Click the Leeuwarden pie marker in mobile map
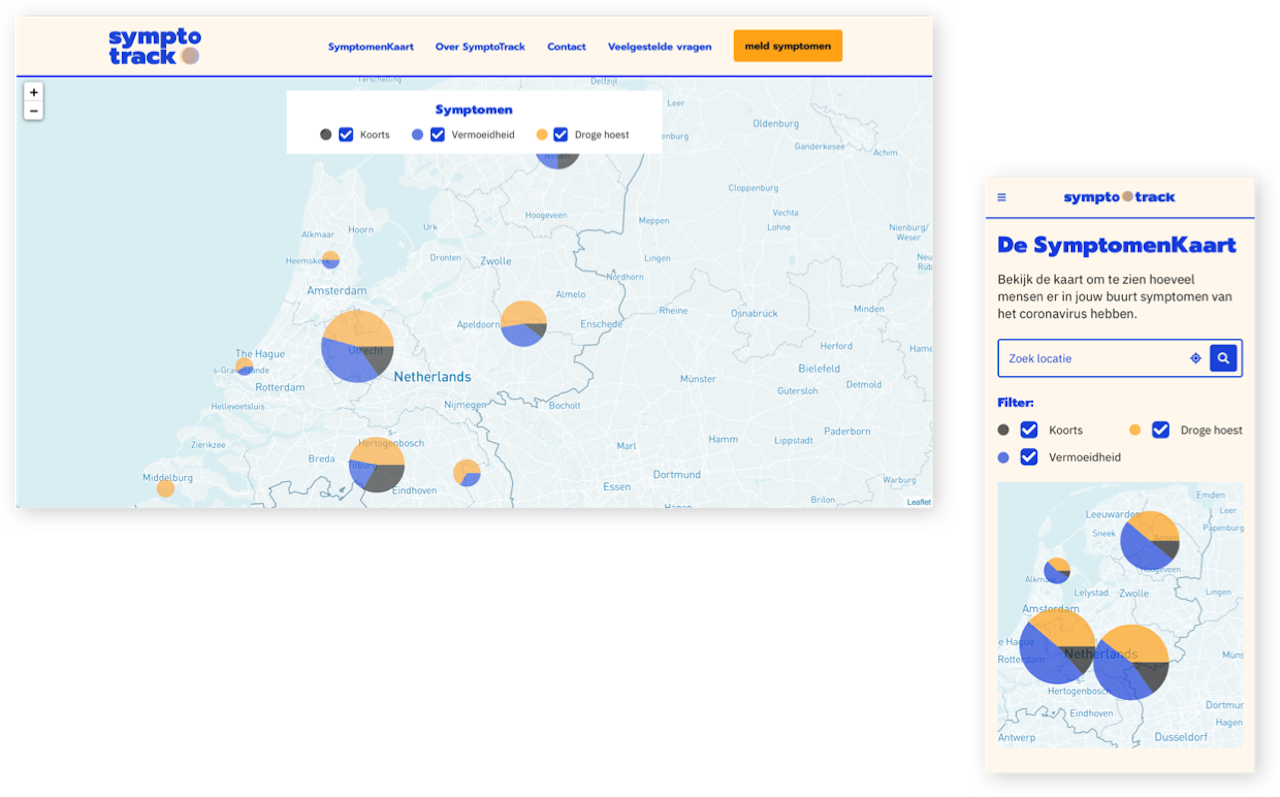 (x=1150, y=541)
